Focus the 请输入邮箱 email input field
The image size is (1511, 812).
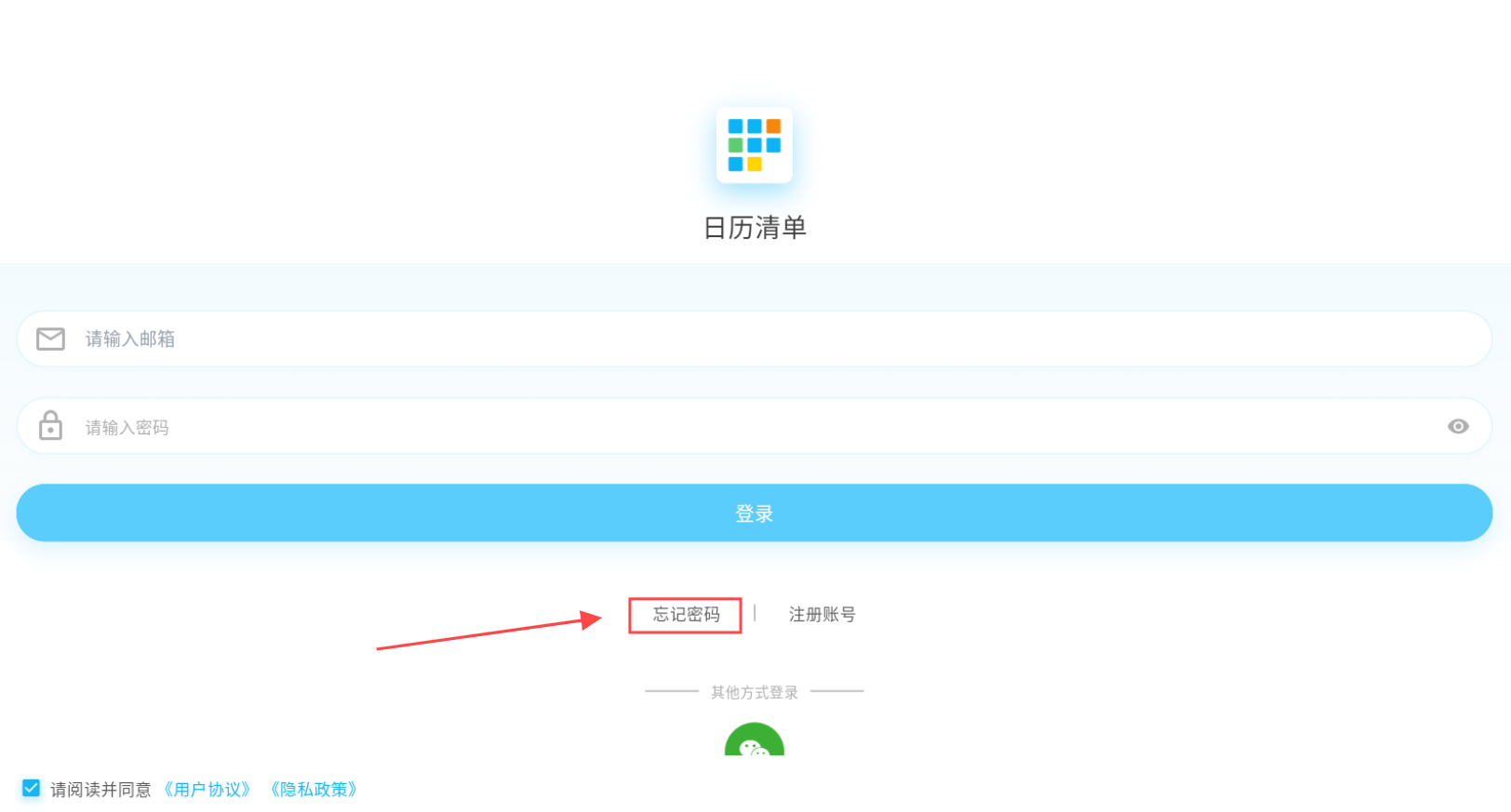click(x=755, y=339)
